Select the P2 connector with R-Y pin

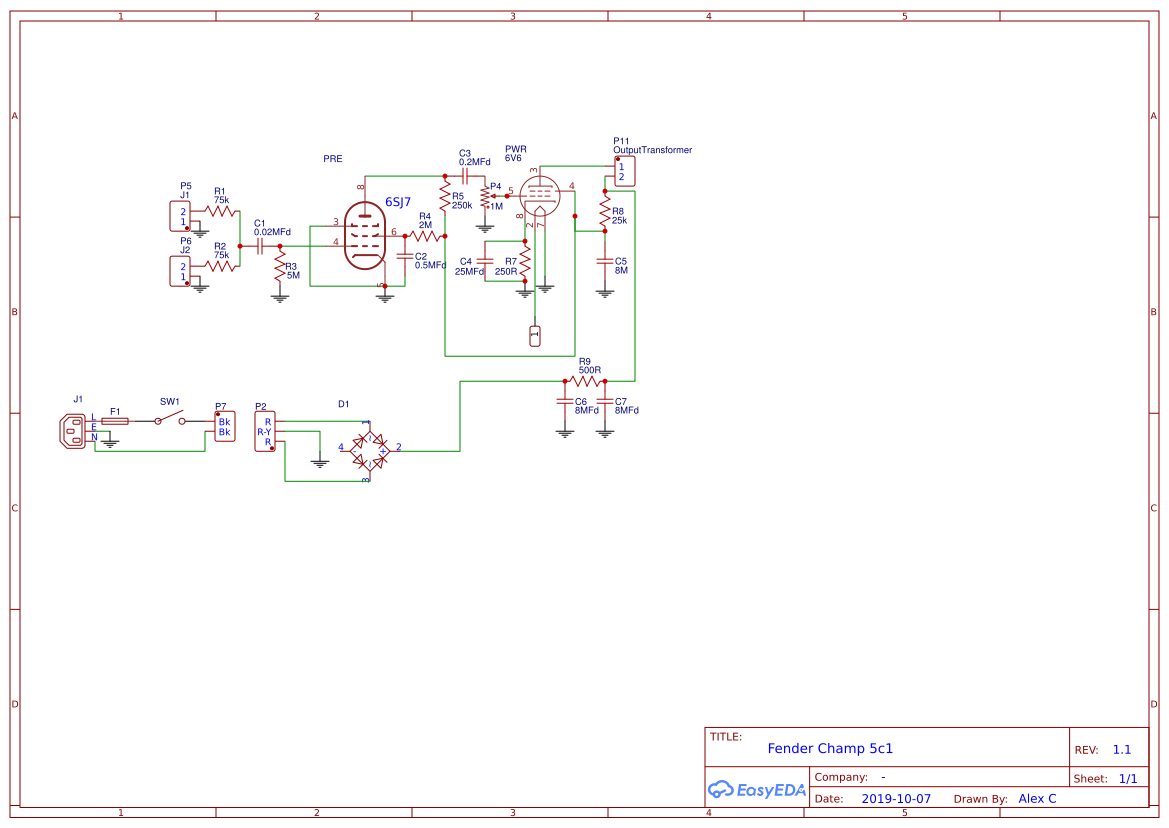click(x=265, y=432)
